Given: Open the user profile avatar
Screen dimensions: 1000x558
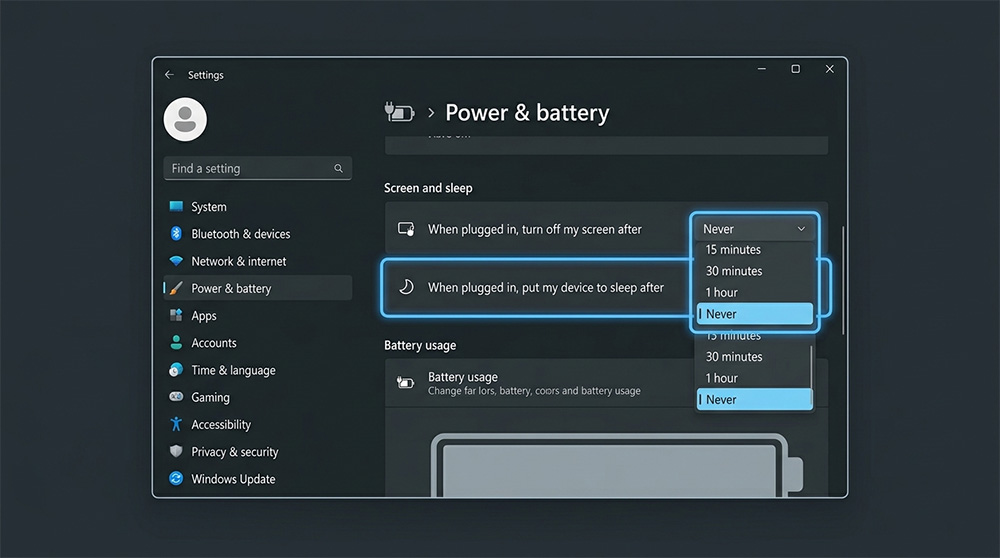Looking at the screenshot, I should pos(185,119).
